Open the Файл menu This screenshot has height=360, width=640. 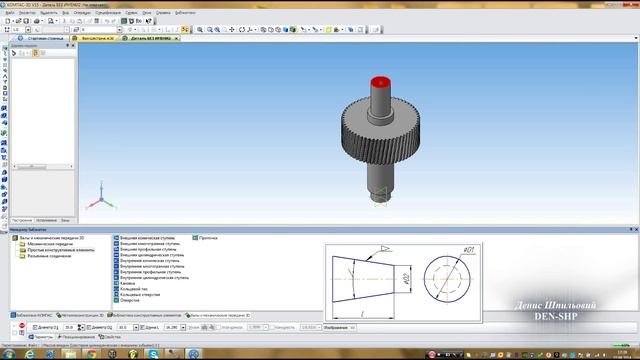(x=10, y=13)
